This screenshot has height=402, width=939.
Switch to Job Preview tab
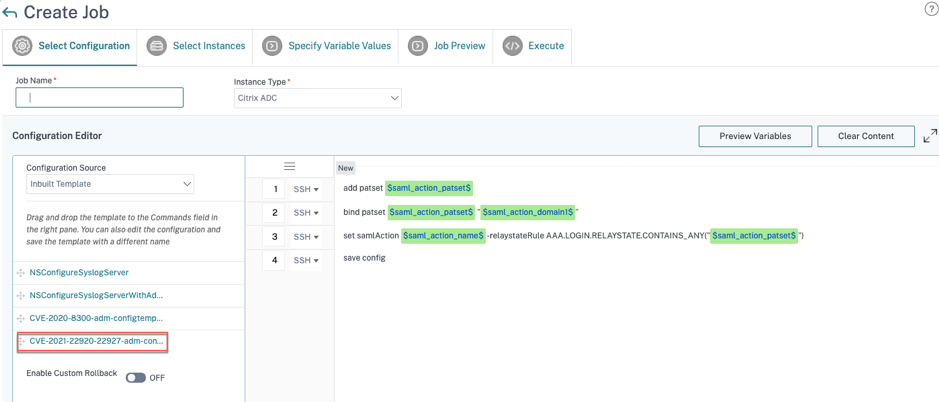coord(446,46)
